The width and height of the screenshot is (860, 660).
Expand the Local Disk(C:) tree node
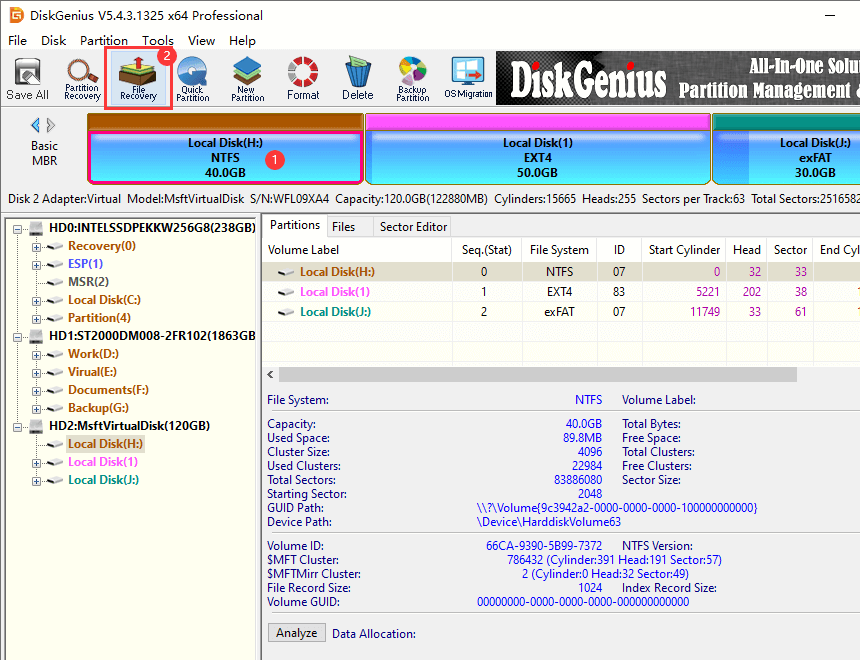coord(37,300)
